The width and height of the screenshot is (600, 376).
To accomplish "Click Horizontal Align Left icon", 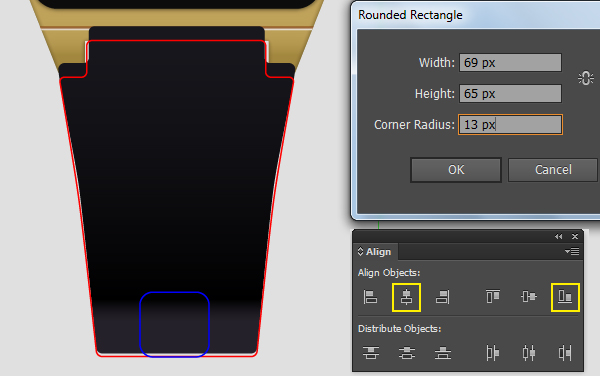I will pos(370,297).
